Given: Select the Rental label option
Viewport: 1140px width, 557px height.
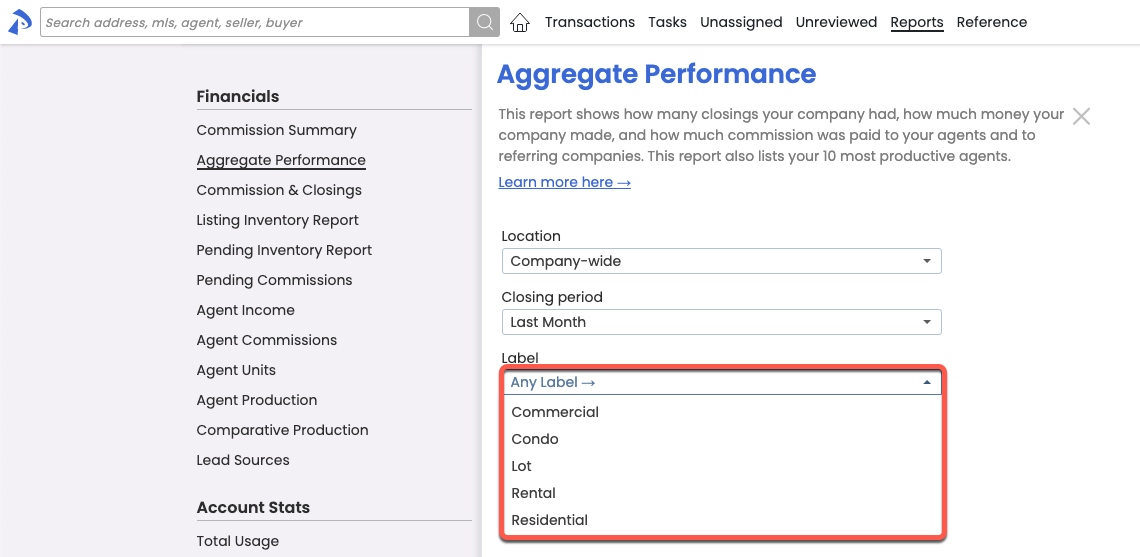Looking at the screenshot, I should pos(534,493).
